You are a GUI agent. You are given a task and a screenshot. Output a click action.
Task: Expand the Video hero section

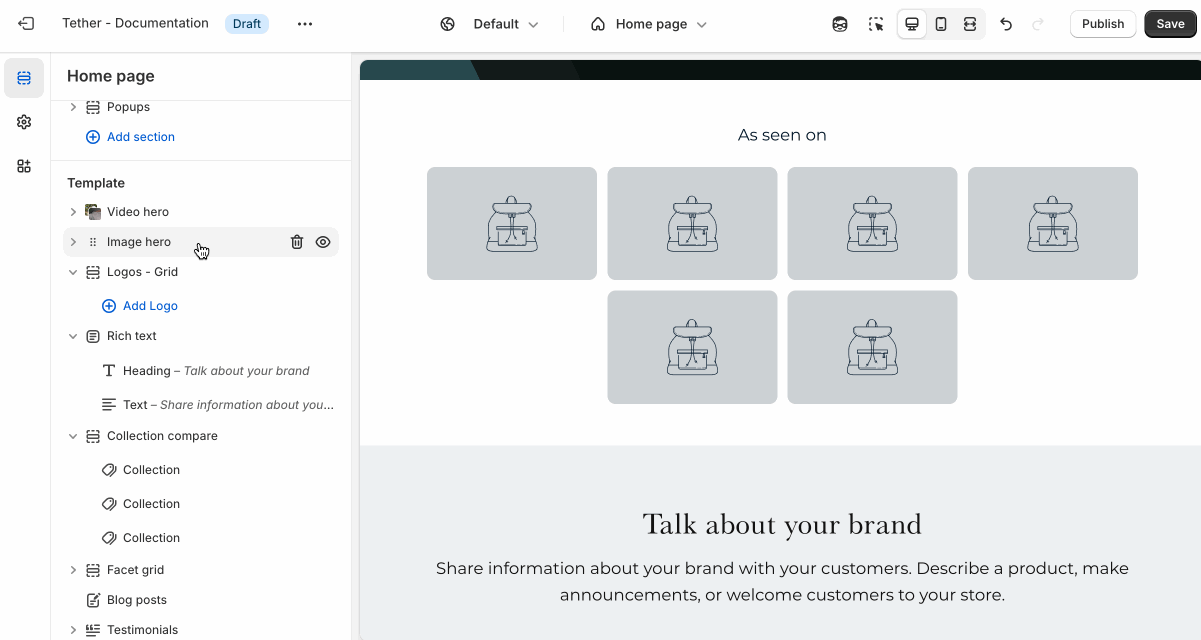click(73, 212)
